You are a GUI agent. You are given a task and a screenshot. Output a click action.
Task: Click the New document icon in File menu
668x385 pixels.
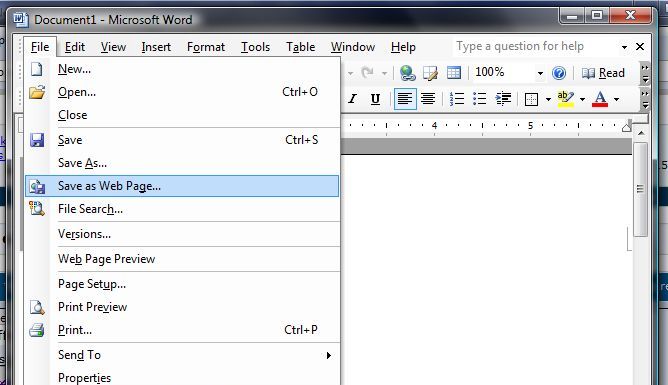pos(37,69)
